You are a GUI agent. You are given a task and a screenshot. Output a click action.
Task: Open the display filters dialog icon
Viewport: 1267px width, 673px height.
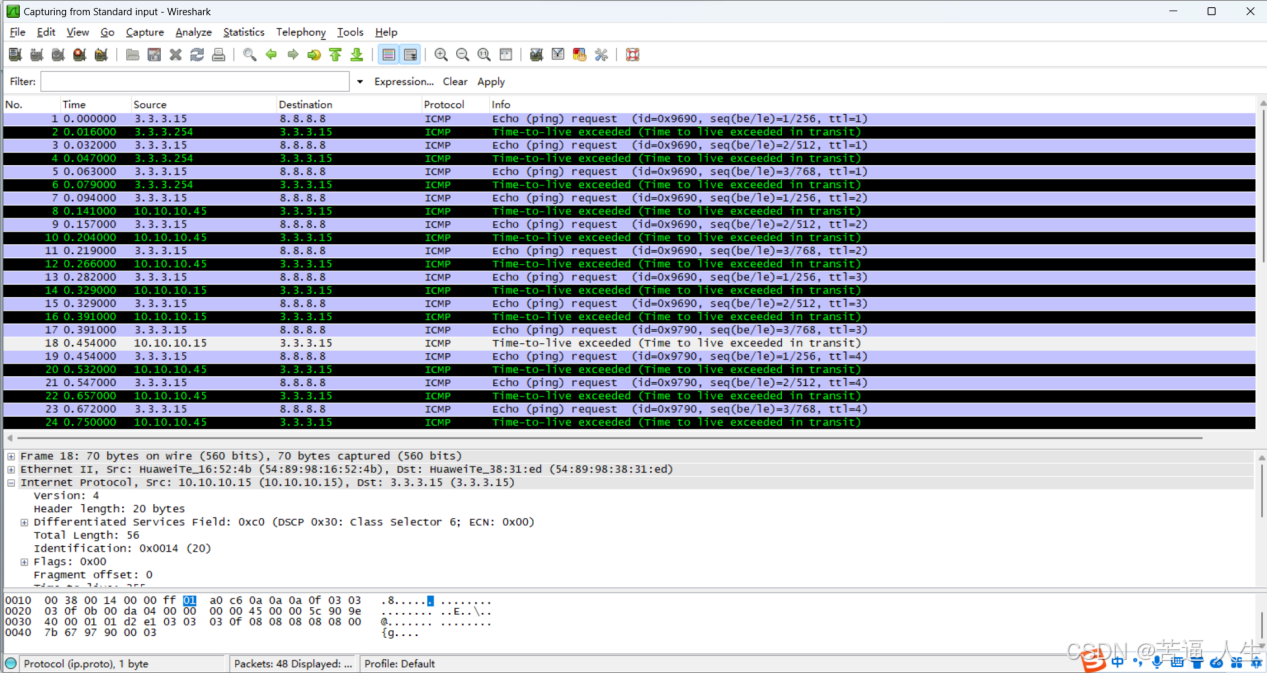[x=558, y=55]
